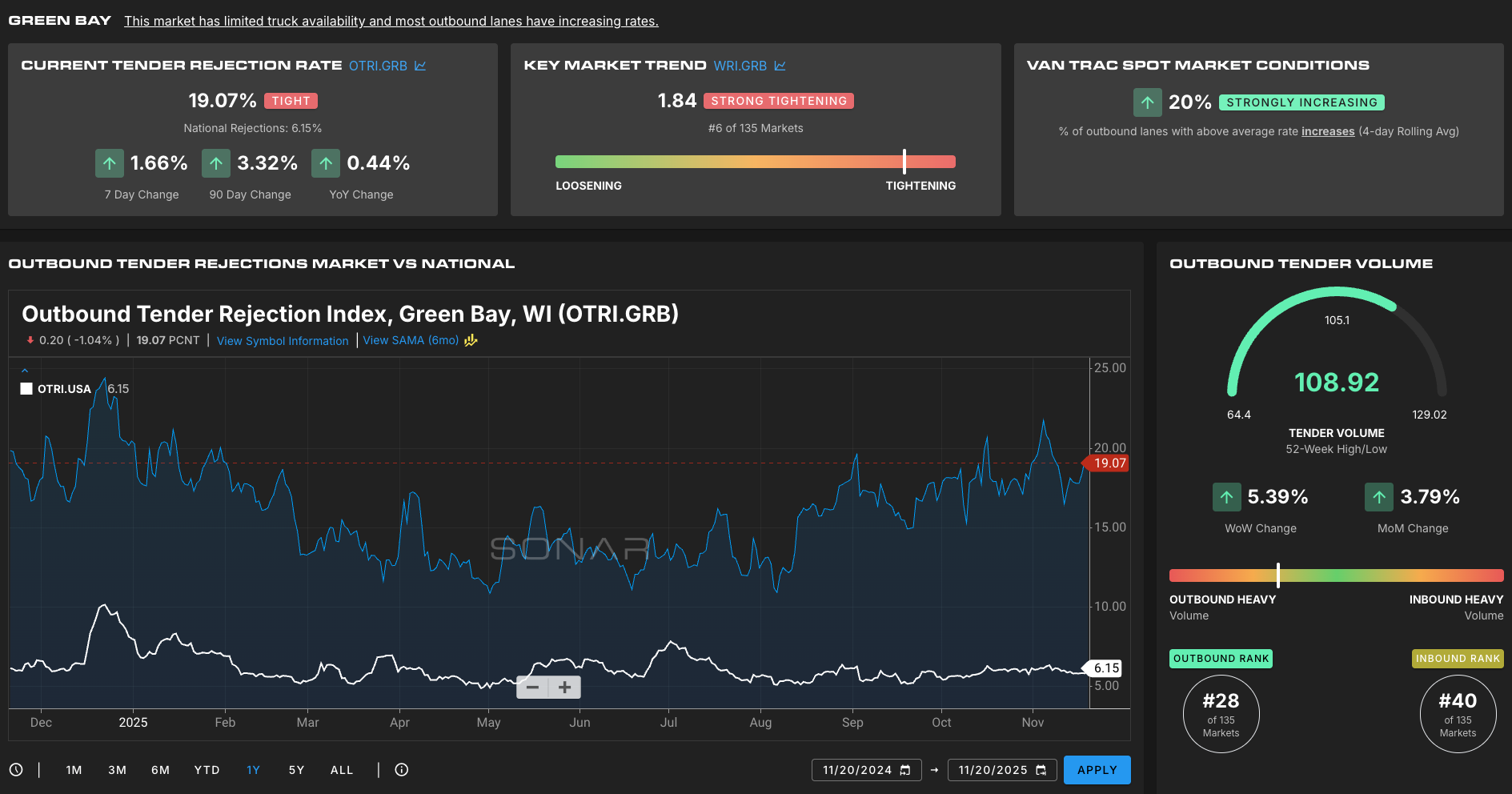Click the APPLY button
1512x794 pixels.
pos(1097,770)
